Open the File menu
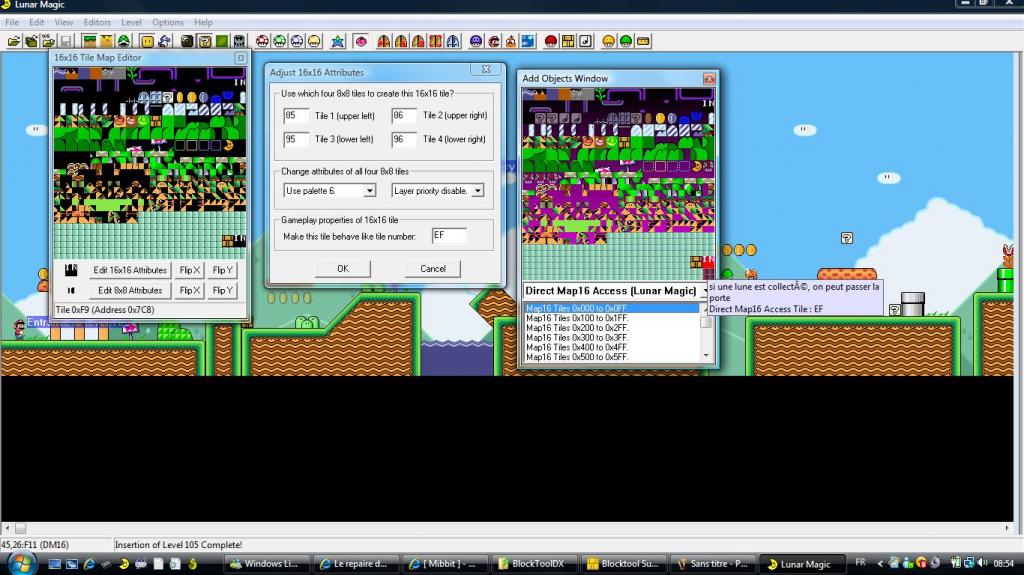The image size is (1024, 575). [12, 22]
